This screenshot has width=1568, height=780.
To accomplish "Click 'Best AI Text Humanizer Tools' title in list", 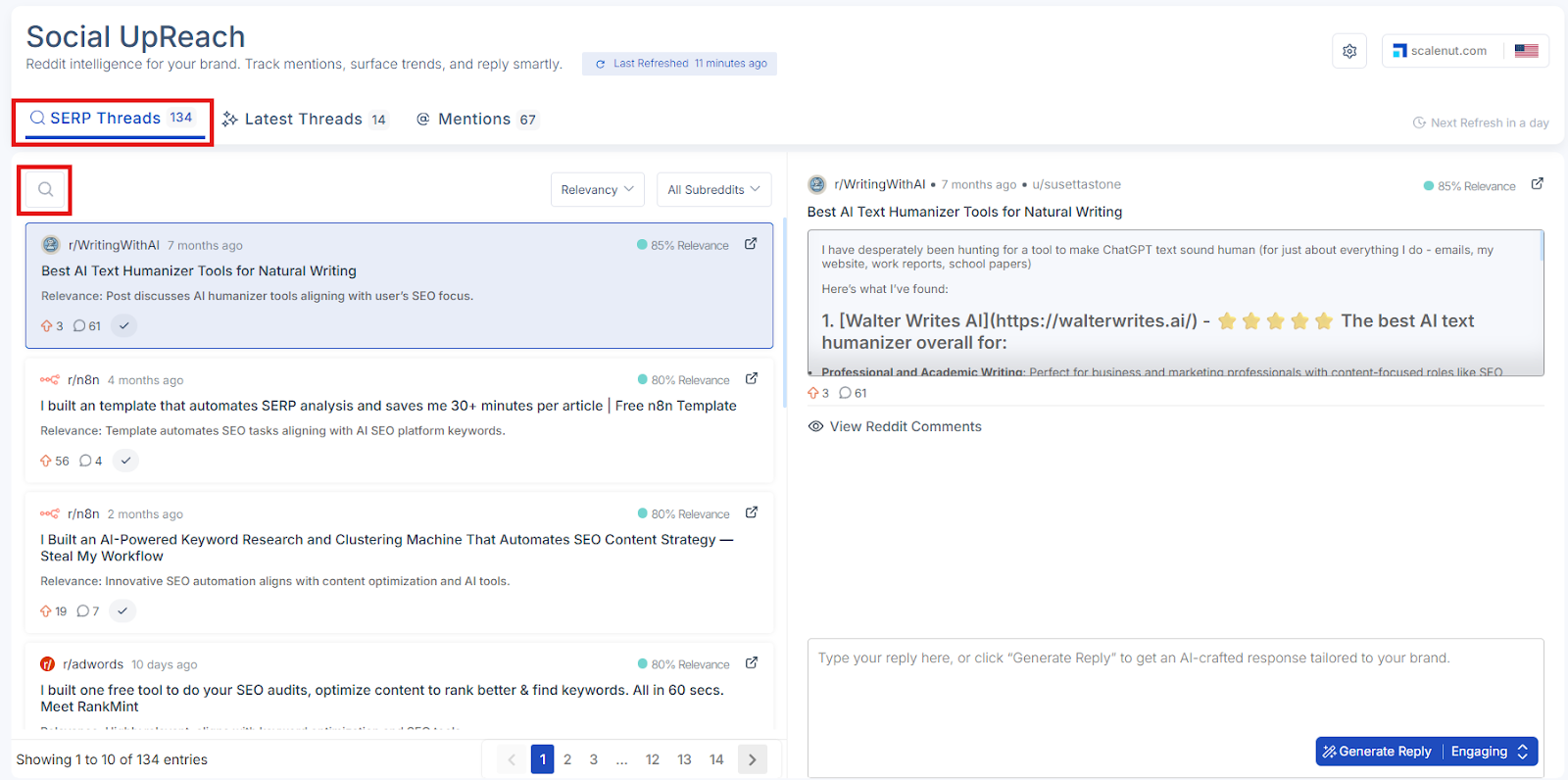I will click(199, 271).
